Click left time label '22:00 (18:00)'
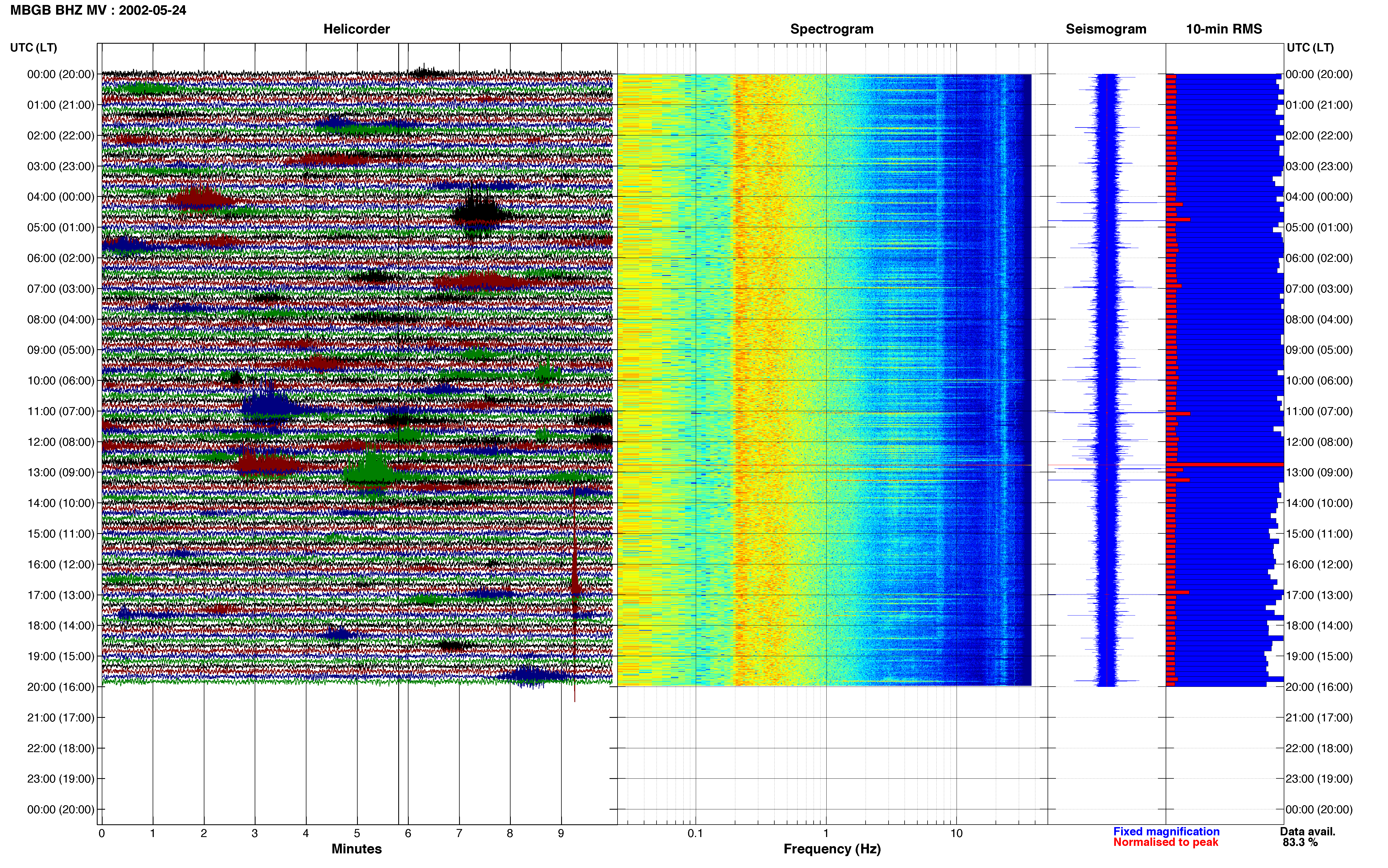Image resolution: width=1388 pixels, height=868 pixels. click(x=61, y=748)
